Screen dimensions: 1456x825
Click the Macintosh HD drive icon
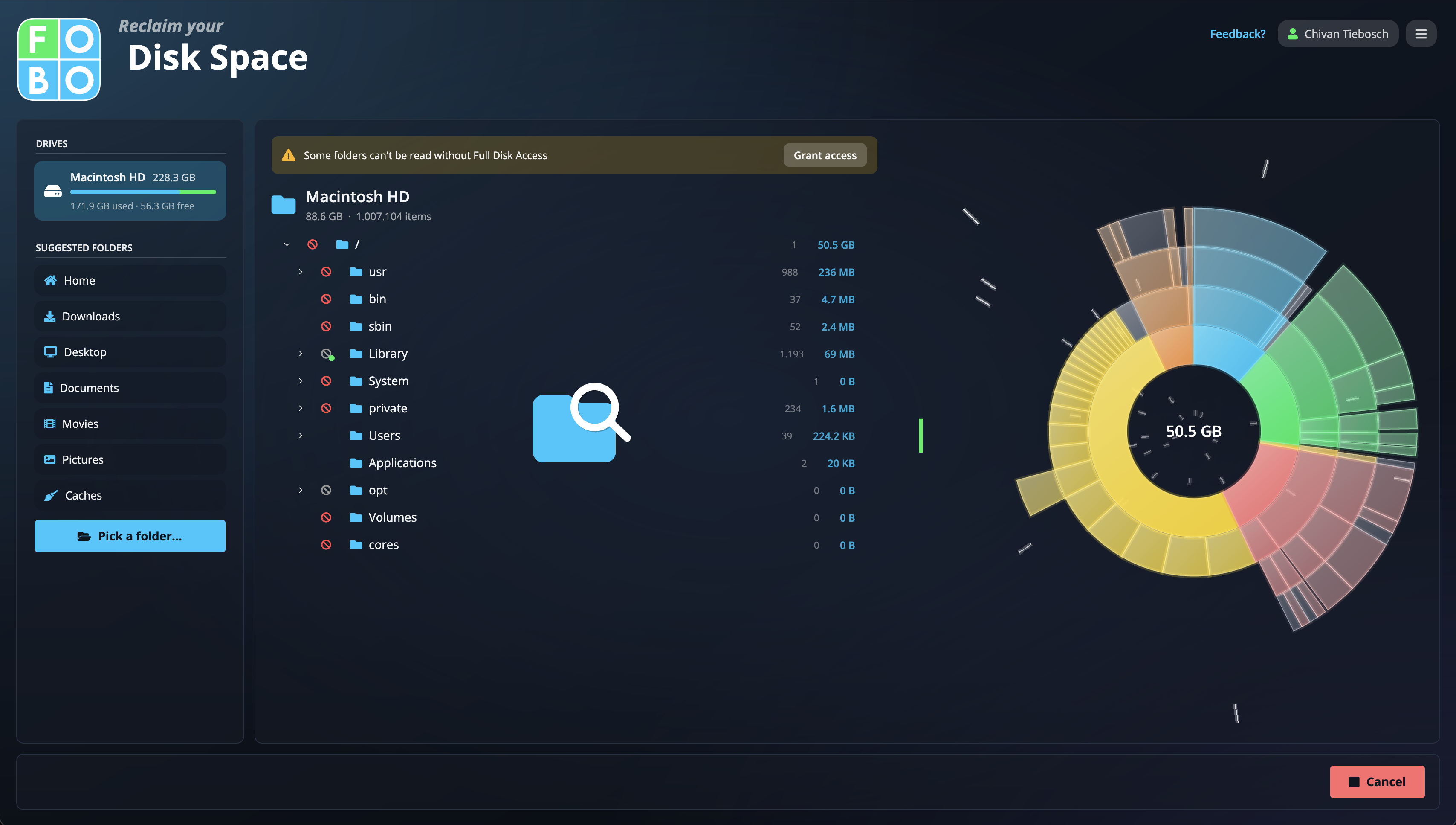click(x=53, y=191)
